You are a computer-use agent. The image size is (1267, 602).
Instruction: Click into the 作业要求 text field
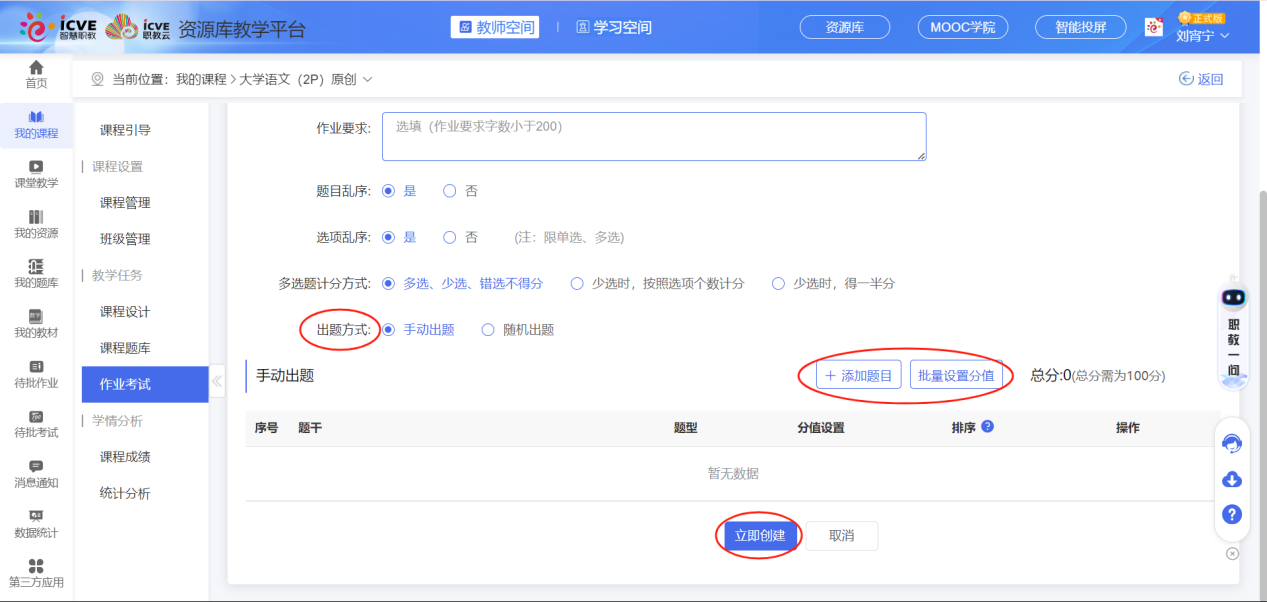coord(653,136)
